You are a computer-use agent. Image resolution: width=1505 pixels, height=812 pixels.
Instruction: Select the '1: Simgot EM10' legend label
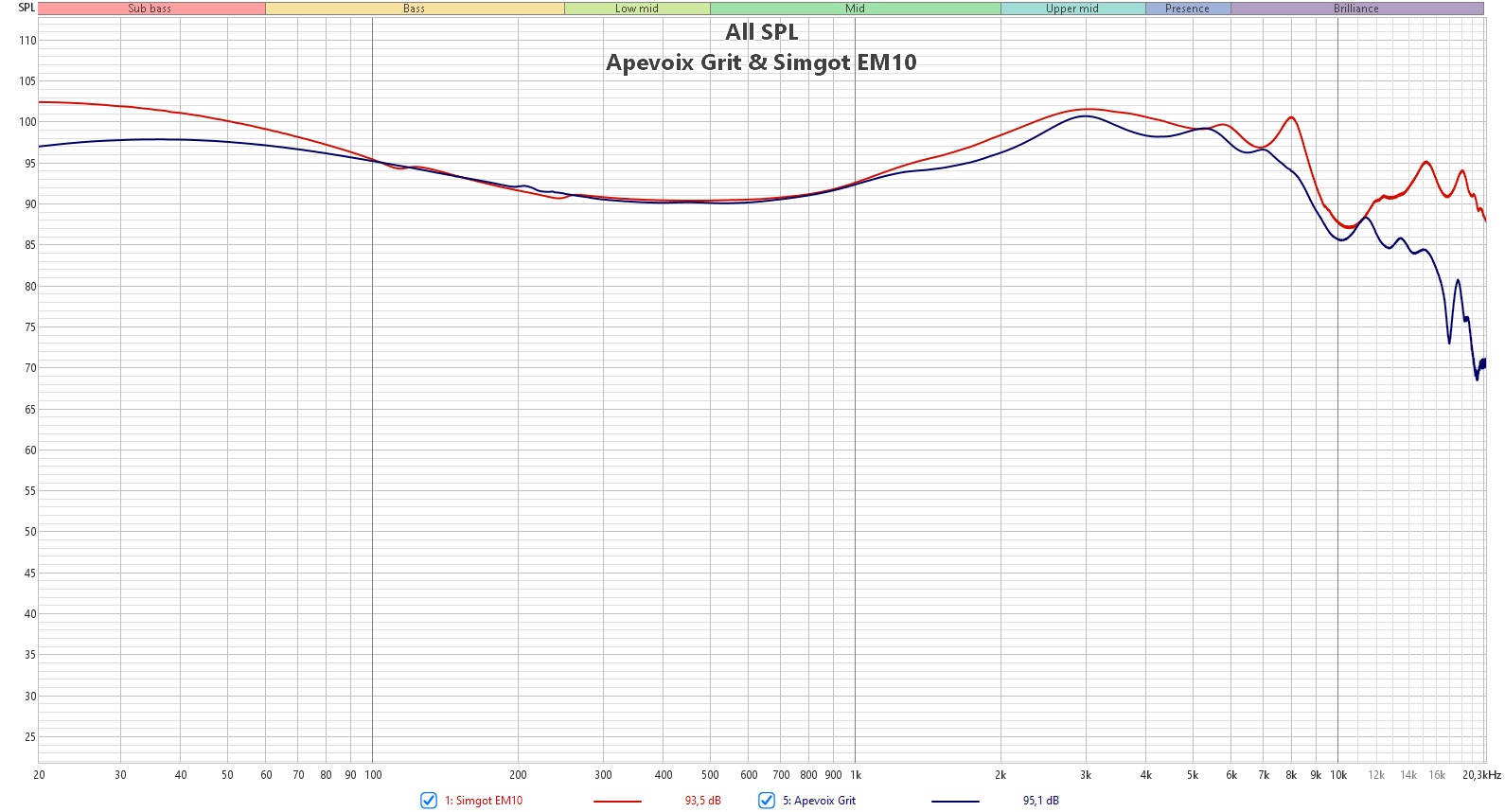click(x=484, y=801)
